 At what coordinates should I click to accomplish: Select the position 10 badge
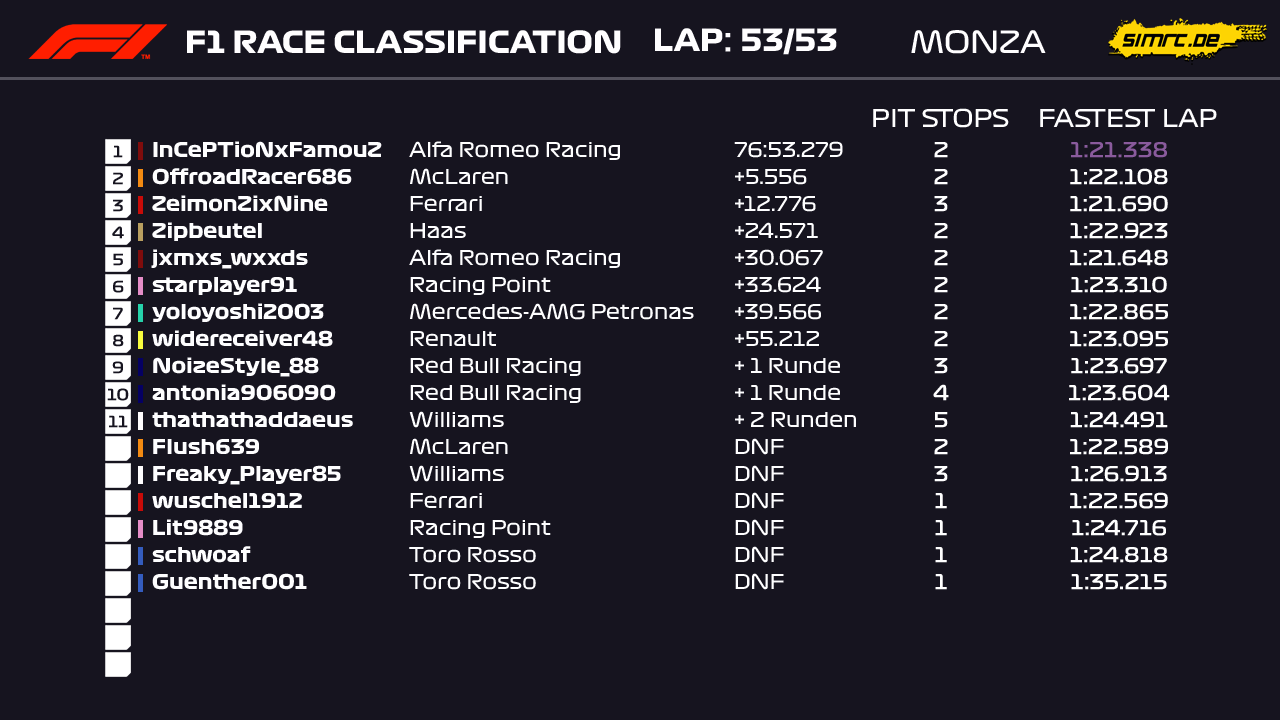(x=118, y=394)
